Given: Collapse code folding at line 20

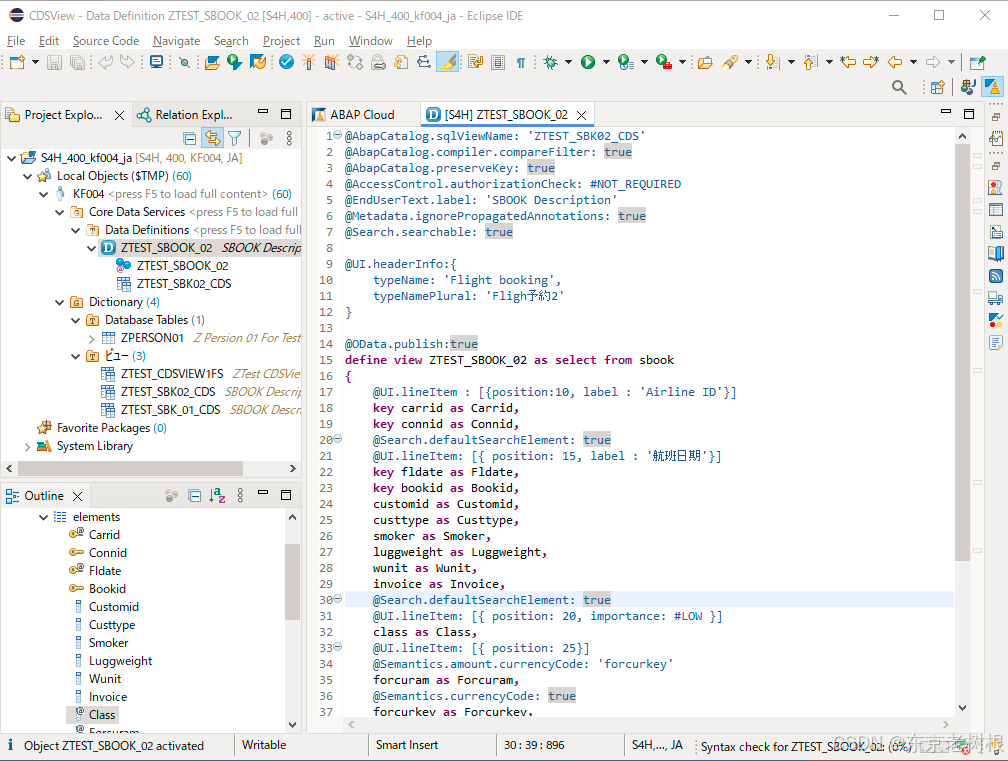Looking at the screenshot, I should tap(338, 439).
